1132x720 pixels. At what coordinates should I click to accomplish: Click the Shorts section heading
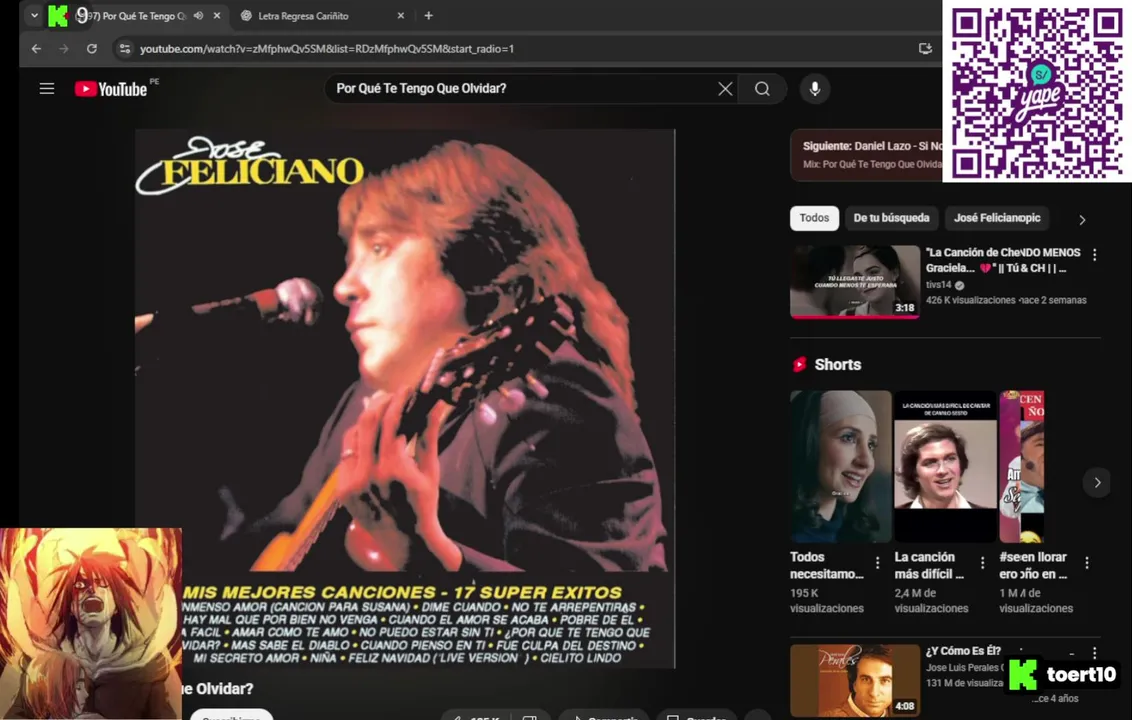click(x=837, y=365)
